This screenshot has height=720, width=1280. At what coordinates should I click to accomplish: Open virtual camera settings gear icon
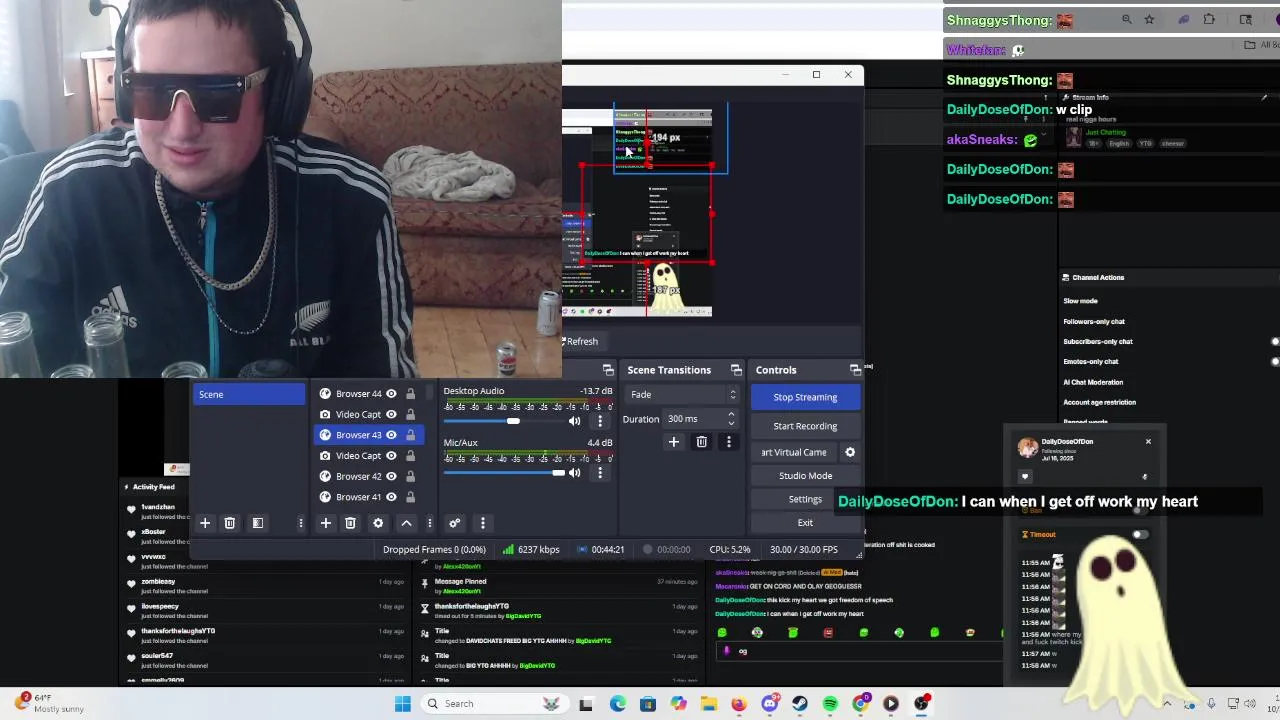pyautogui.click(x=850, y=452)
